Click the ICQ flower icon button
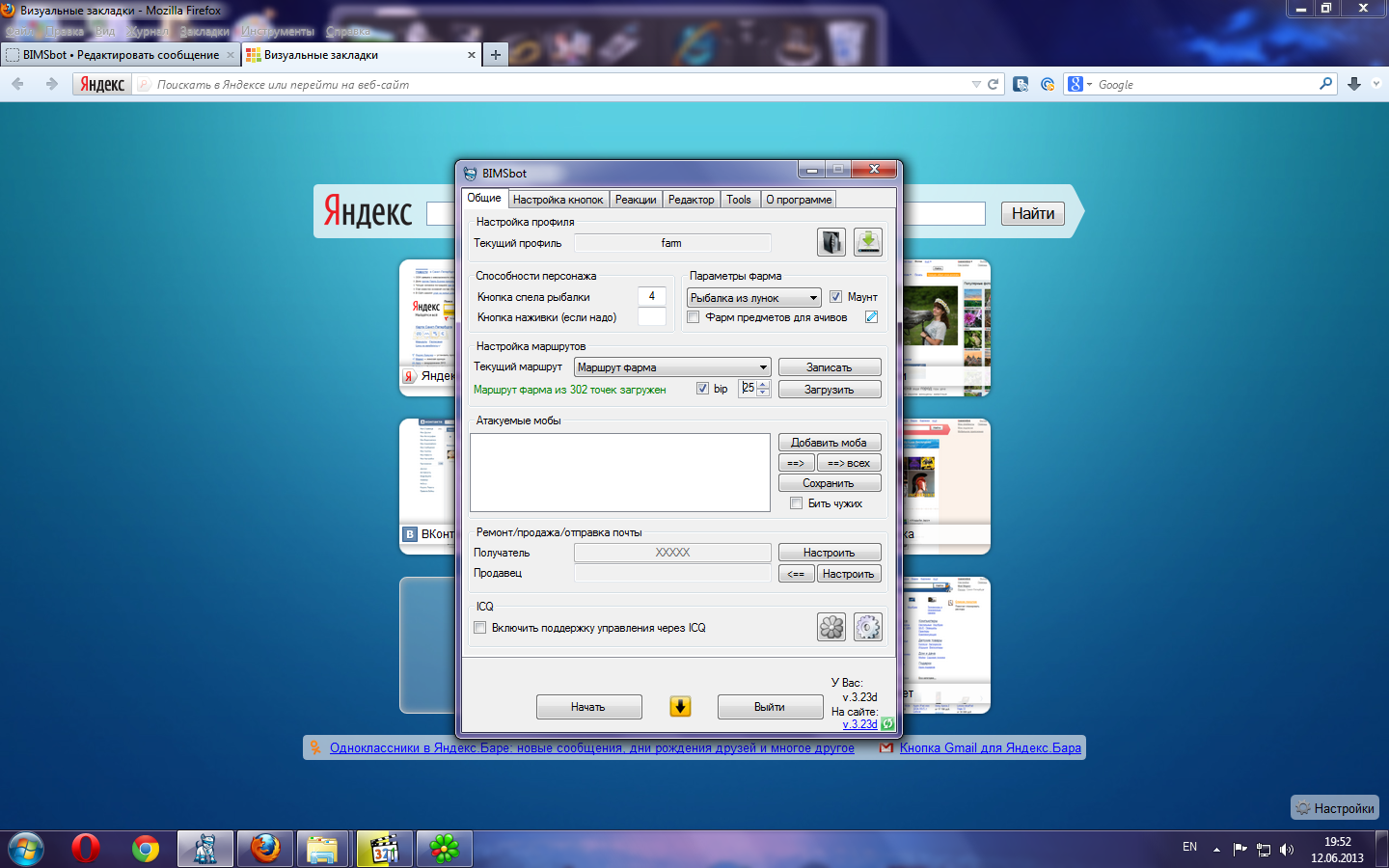This screenshot has height=868, width=1389. (x=831, y=628)
